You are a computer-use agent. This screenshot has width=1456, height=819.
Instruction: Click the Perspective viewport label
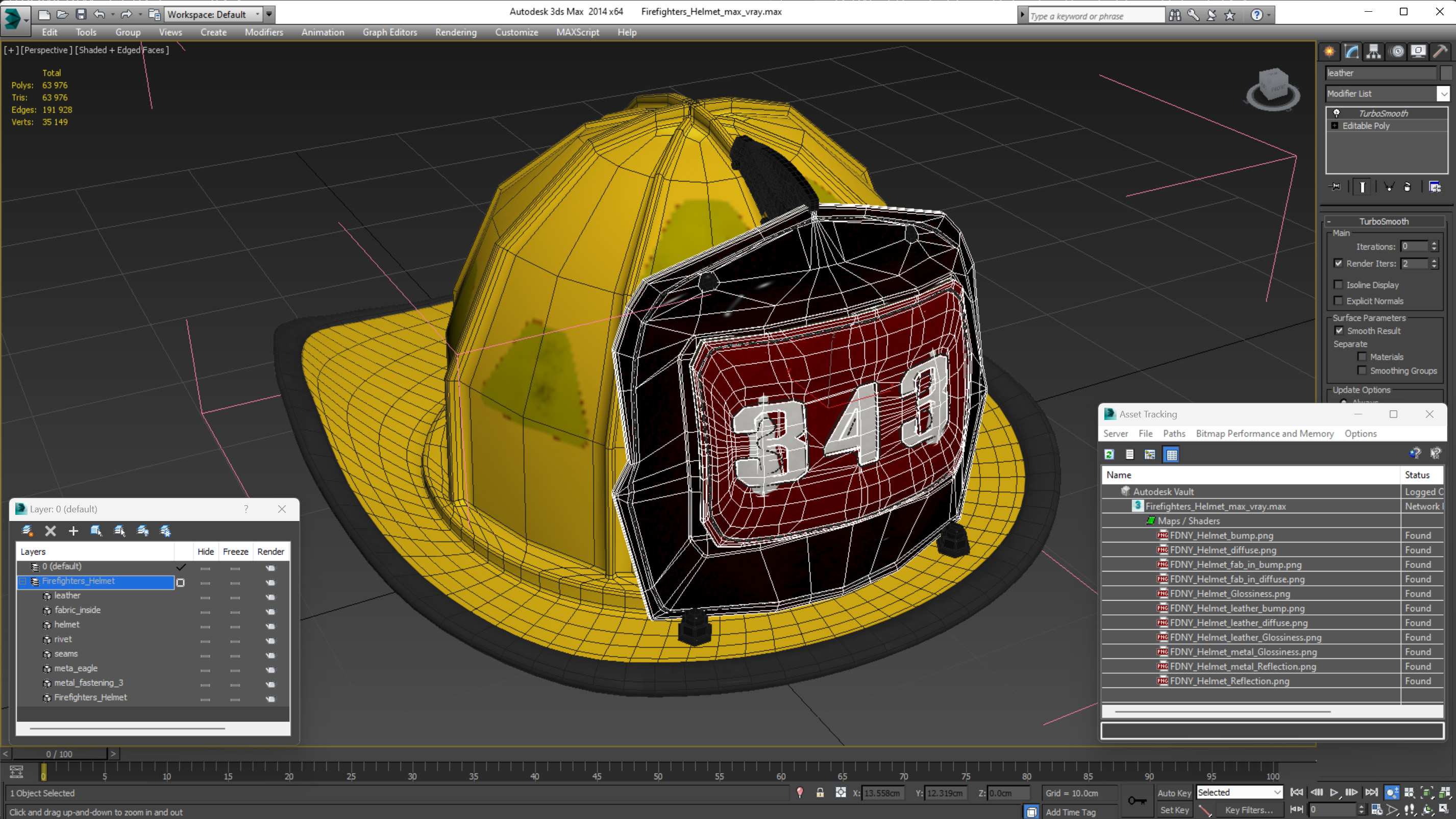46,49
